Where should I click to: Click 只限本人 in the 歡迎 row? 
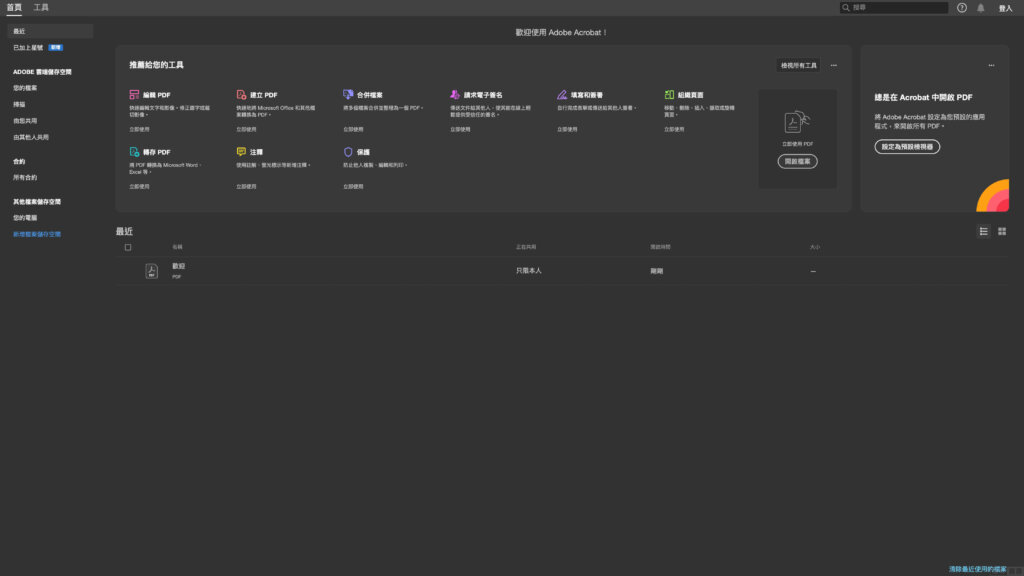coord(528,271)
